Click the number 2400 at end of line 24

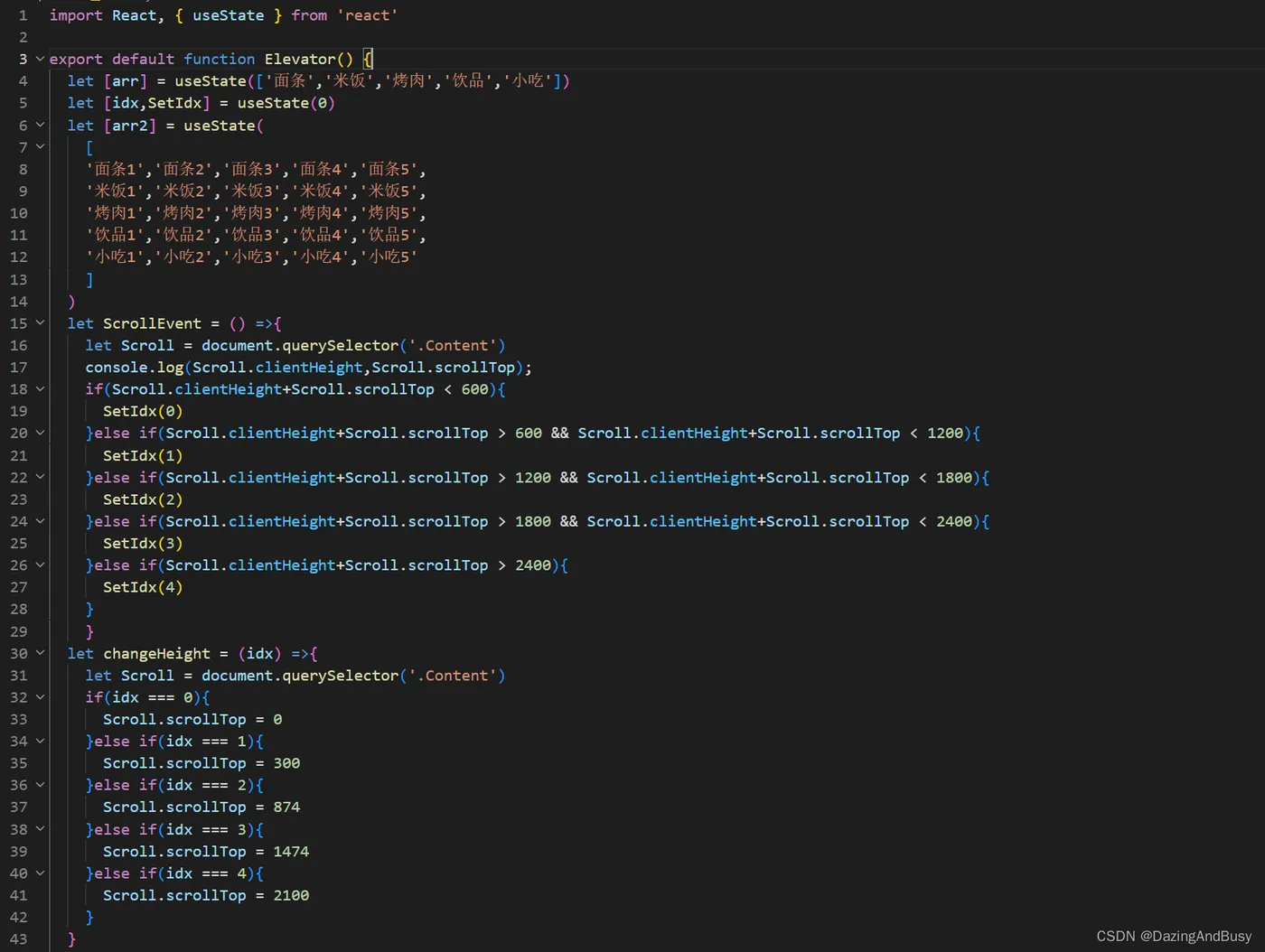click(954, 521)
